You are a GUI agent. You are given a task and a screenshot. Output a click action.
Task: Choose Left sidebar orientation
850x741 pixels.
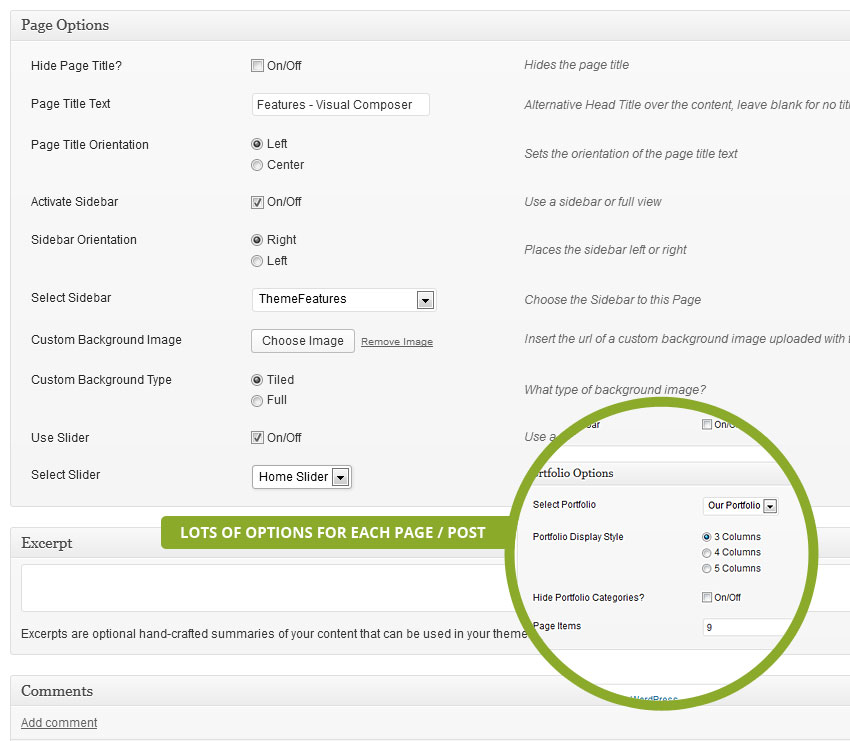(257, 261)
